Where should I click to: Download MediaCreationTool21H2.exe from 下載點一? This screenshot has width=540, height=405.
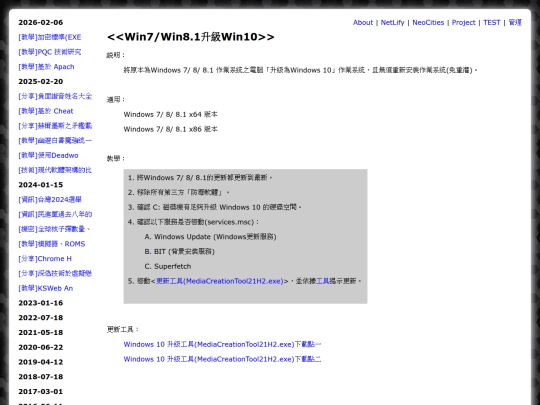click(x=222, y=344)
